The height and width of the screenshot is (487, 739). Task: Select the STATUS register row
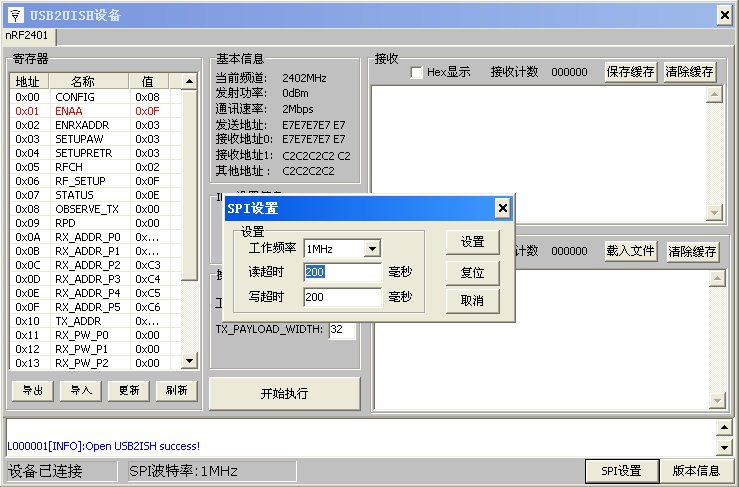click(95, 195)
